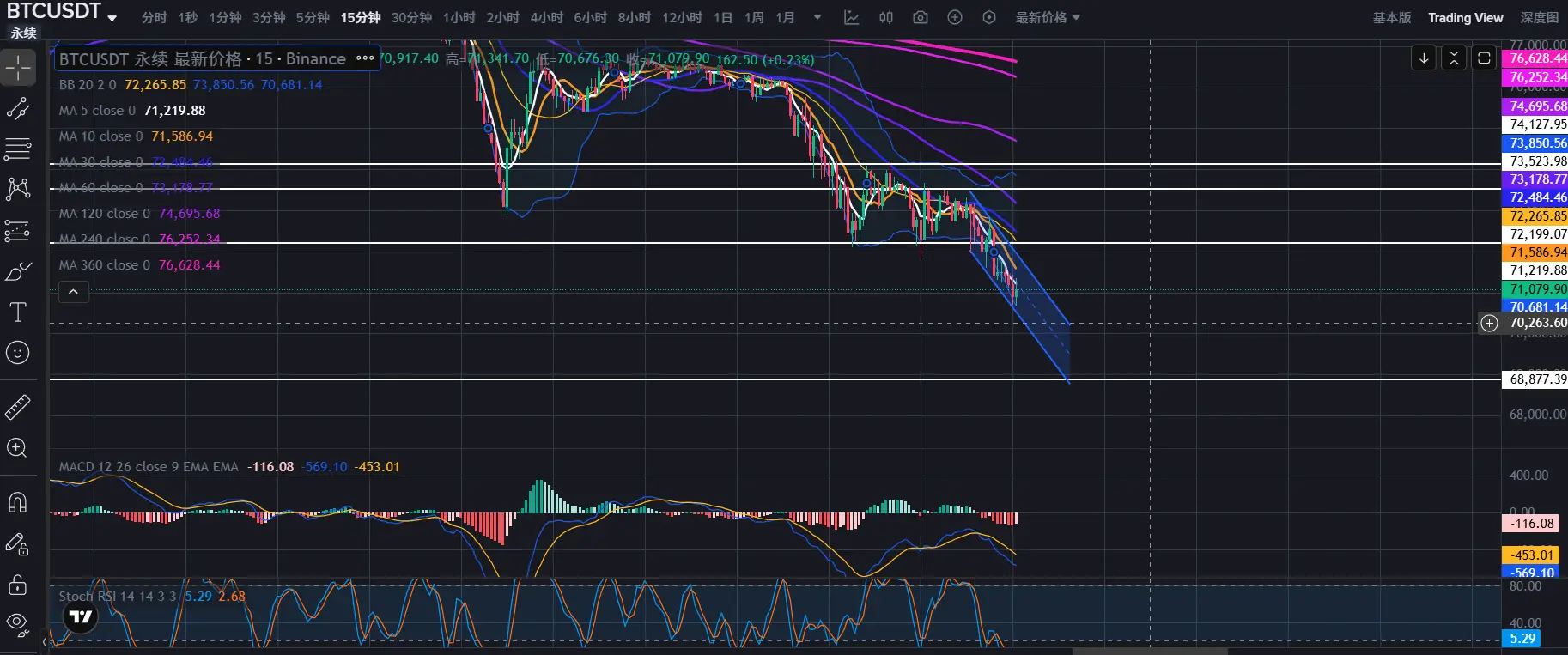Select the MA 10 close indicator legend
1568x655 pixels.
pyautogui.click(x=101, y=136)
